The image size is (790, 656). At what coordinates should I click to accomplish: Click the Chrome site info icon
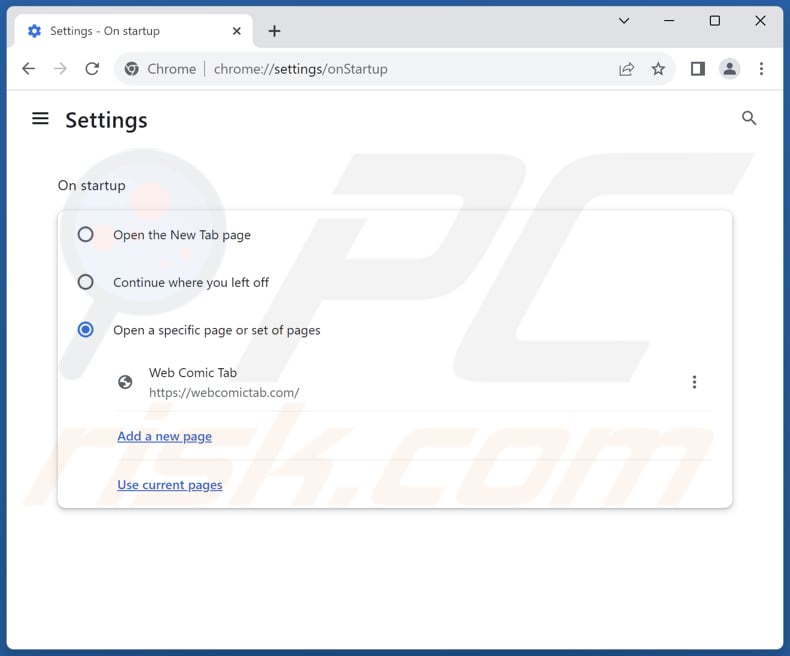[131, 69]
